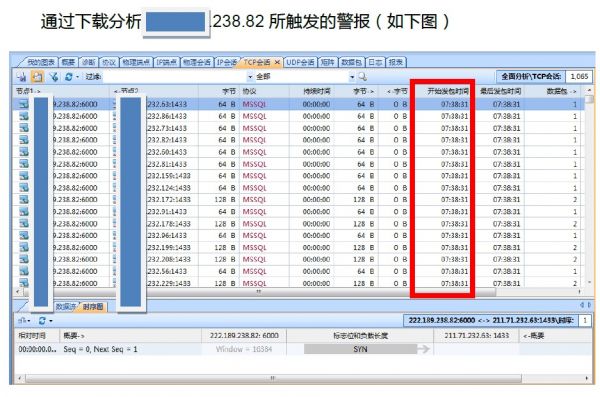
Task: Switch to the 诊断 tab
Action: (89, 62)
